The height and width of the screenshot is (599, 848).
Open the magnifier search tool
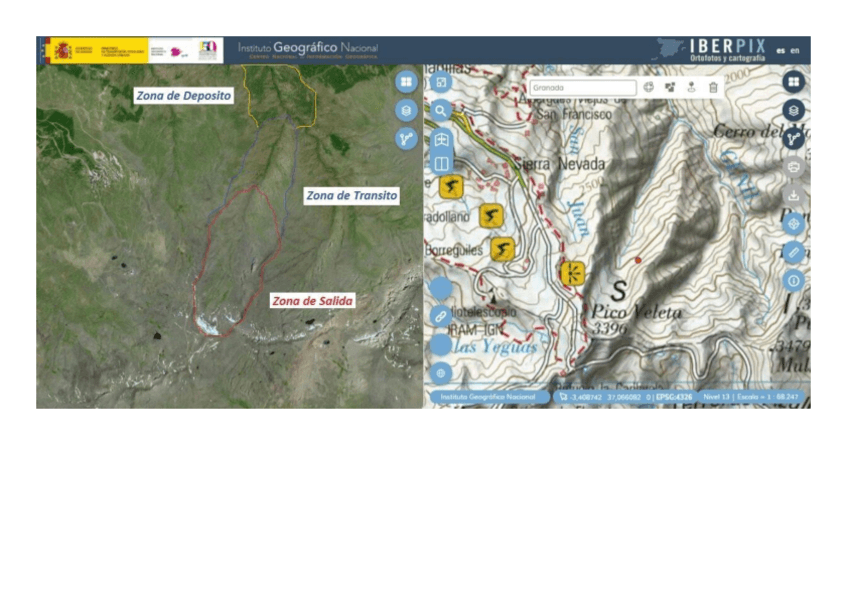[441, 111]
